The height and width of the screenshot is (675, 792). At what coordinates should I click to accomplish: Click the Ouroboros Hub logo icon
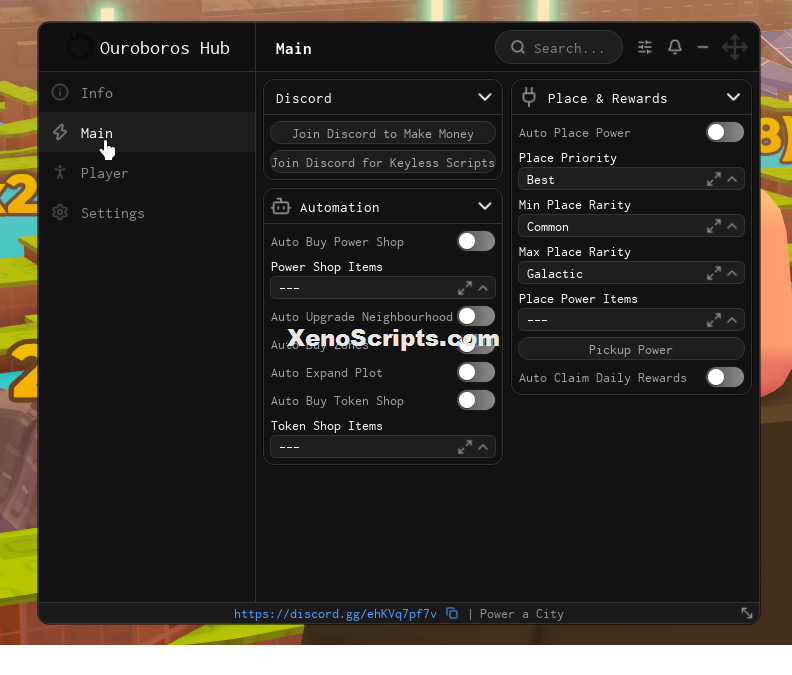pyautogui.click(x=79, y=47)
